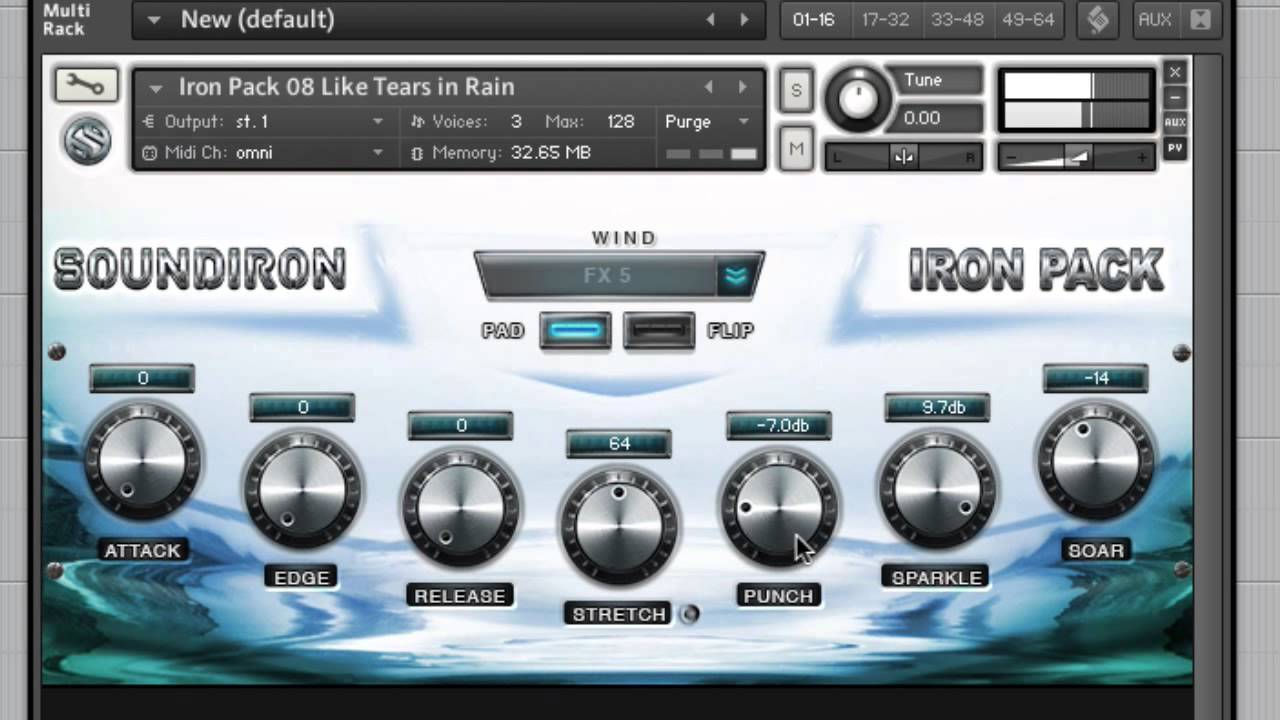
Task: Toggle the FLIP switch
Action: click(659, 330)
